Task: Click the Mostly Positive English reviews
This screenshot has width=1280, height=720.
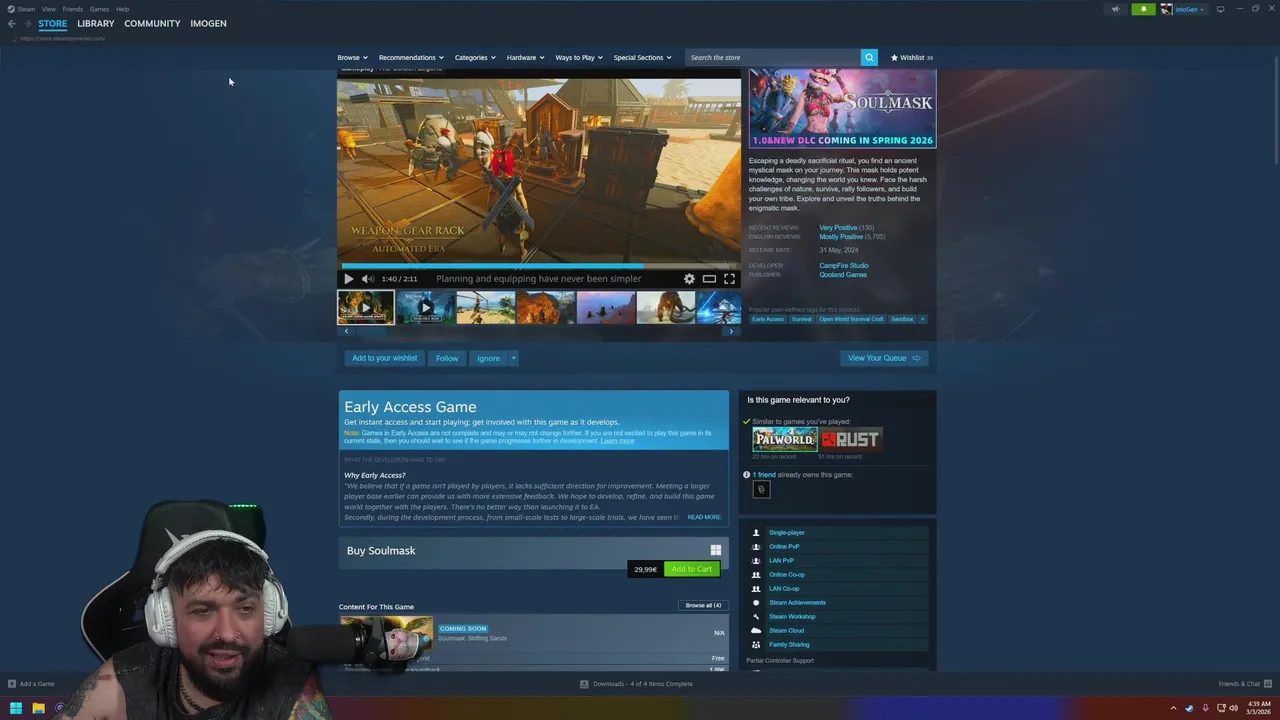Action: [841, 237]
